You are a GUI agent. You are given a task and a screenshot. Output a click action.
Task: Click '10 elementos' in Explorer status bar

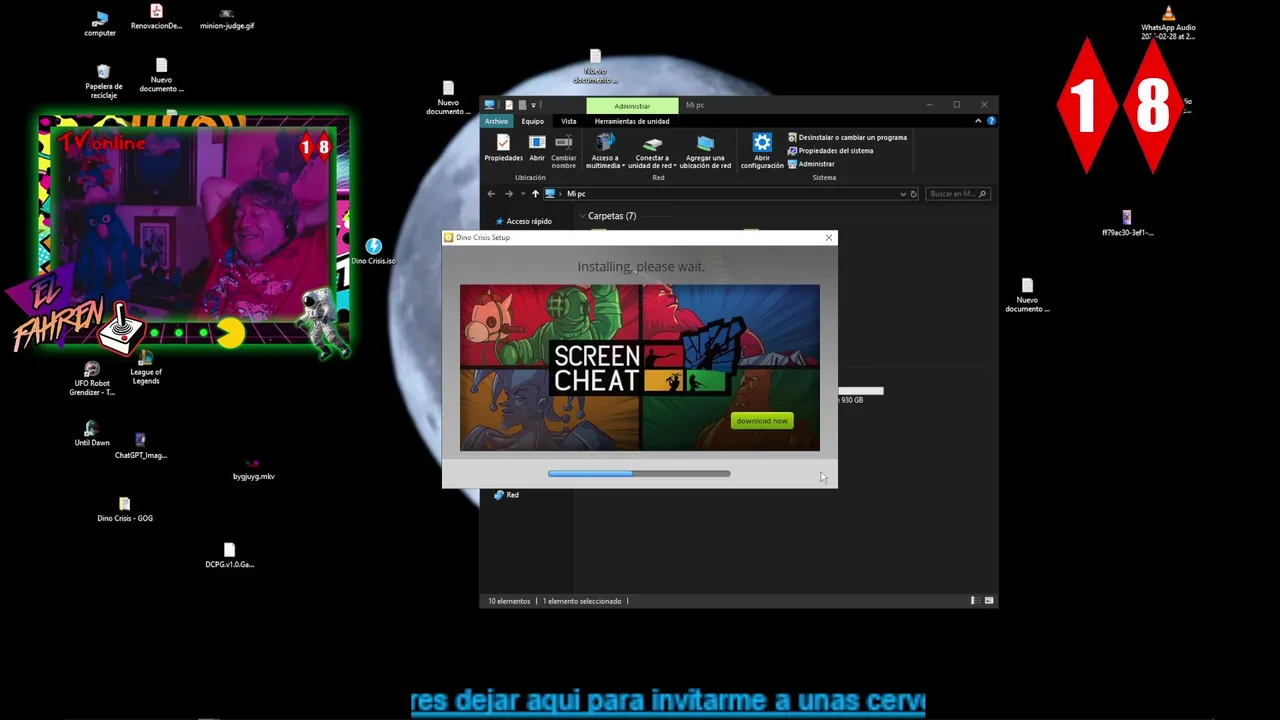coord(509,601)
